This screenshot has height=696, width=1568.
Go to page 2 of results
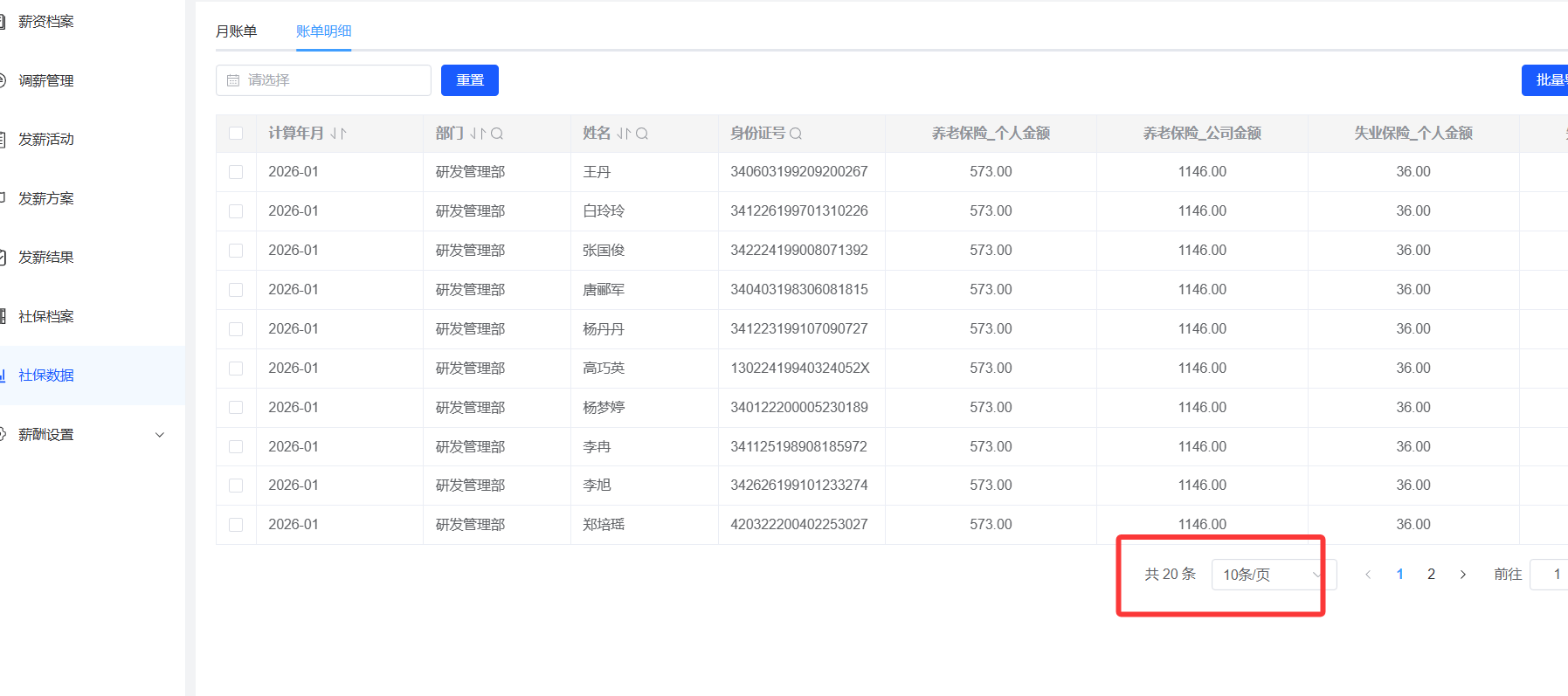[1431, 575]
